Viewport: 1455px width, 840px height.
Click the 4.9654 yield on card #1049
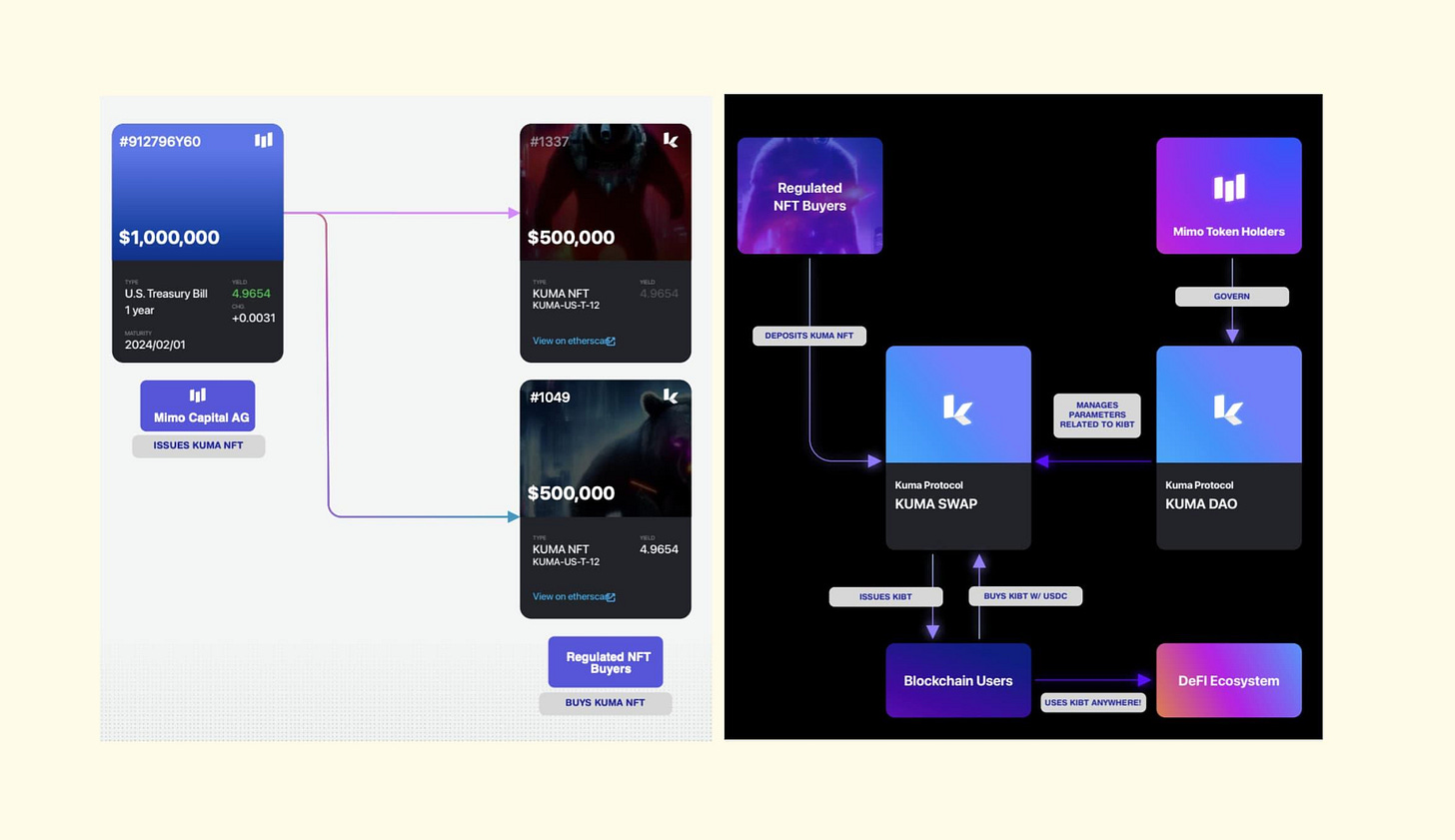pos(659,549)
